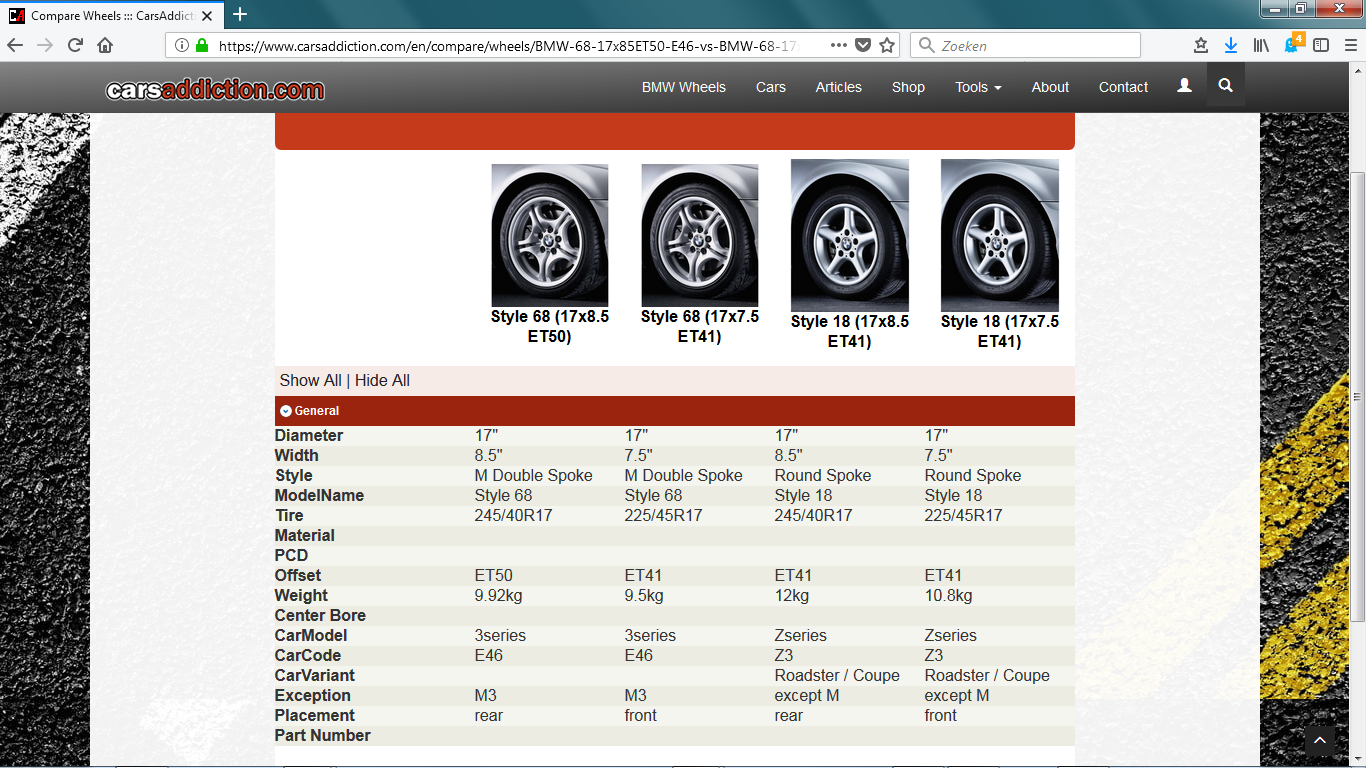This screenshot has width=1366, height=768.
Task: Open the Cars menu item
Action: click(771, 87)
